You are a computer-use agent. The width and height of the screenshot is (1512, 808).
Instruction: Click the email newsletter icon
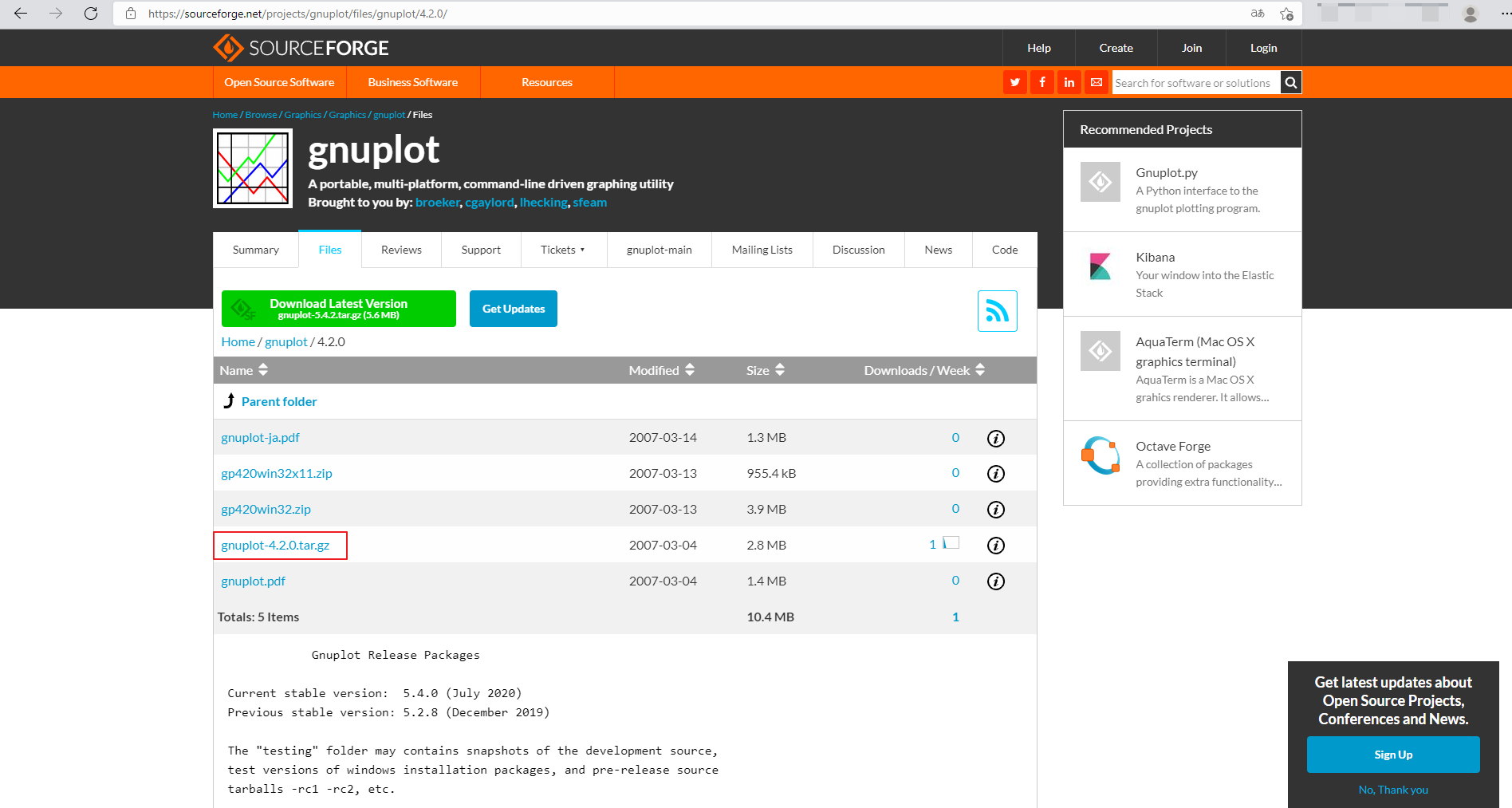pos(1097,82)
